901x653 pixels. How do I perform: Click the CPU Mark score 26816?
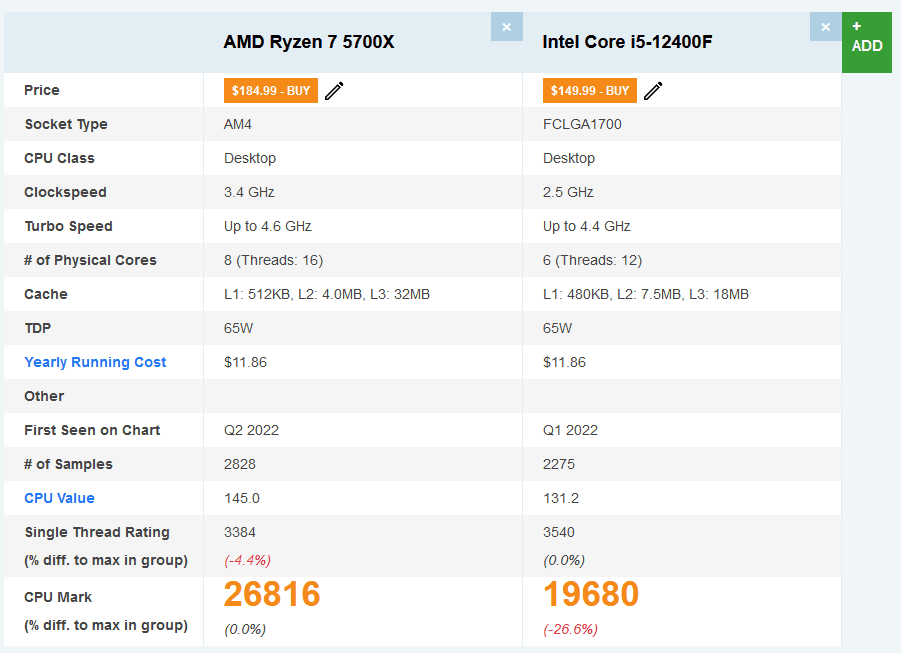point(272,594)
